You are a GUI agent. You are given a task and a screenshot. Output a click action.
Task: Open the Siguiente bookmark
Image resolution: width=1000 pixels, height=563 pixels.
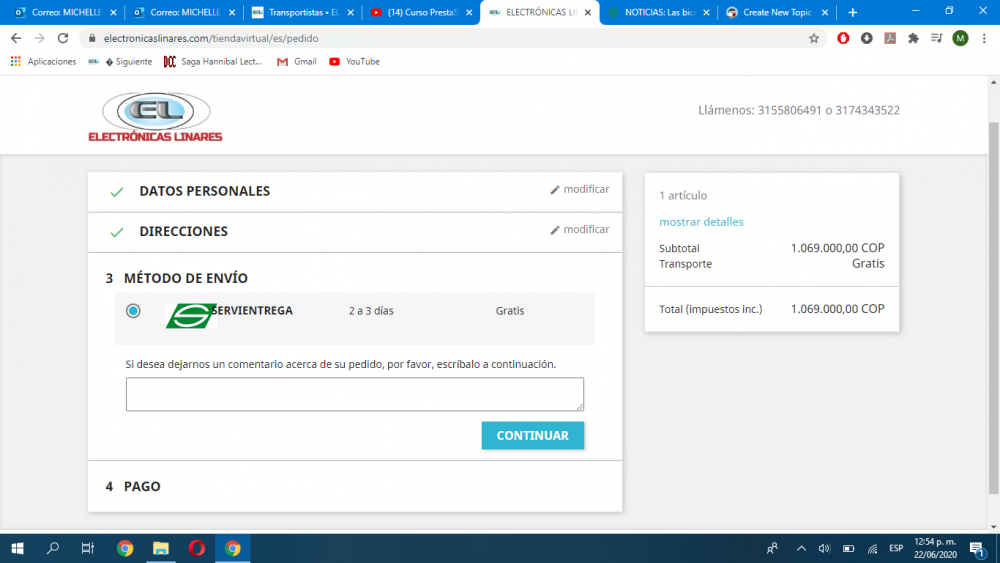click(120, 62)
